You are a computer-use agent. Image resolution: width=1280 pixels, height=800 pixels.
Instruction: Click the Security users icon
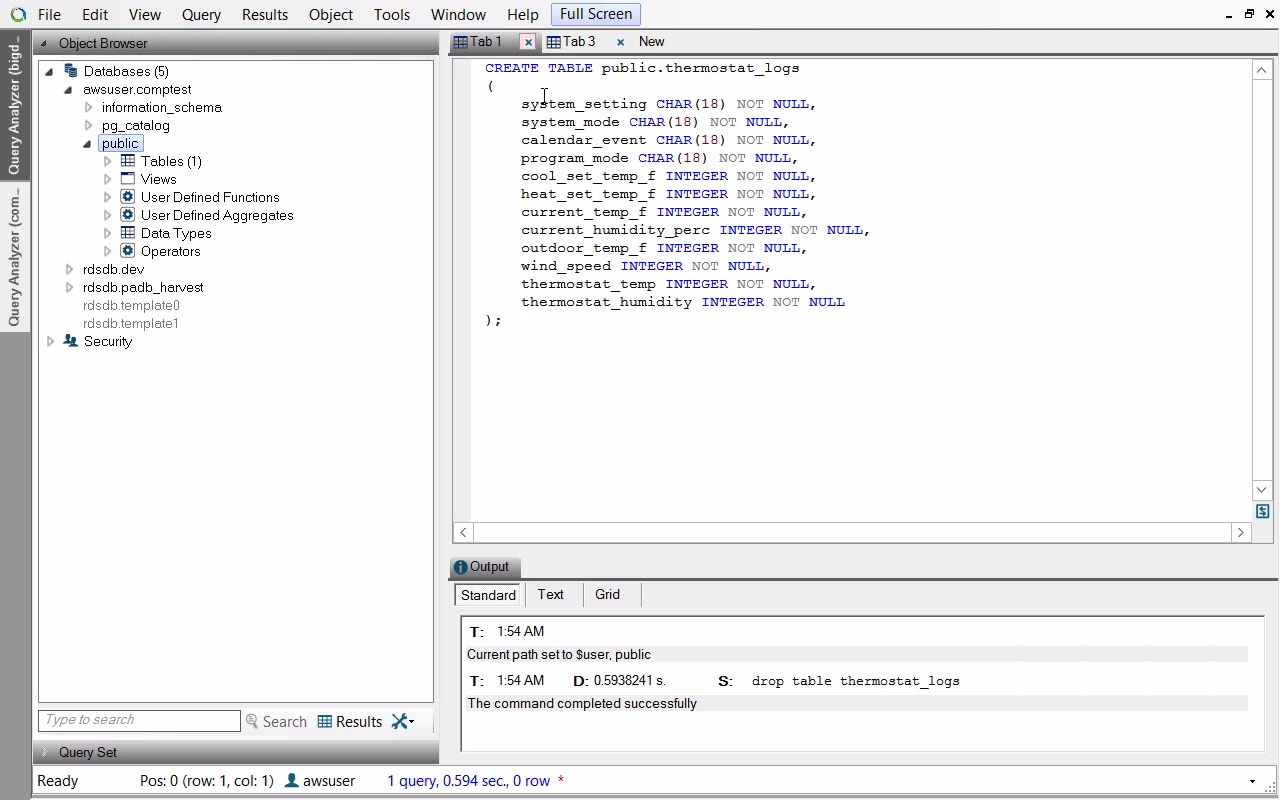tap(71, 341)
